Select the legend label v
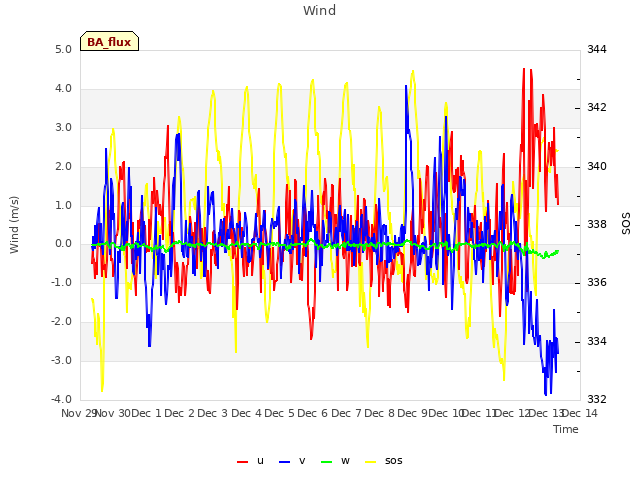This screenshot has height=480, width=640. tap(302, 460)
